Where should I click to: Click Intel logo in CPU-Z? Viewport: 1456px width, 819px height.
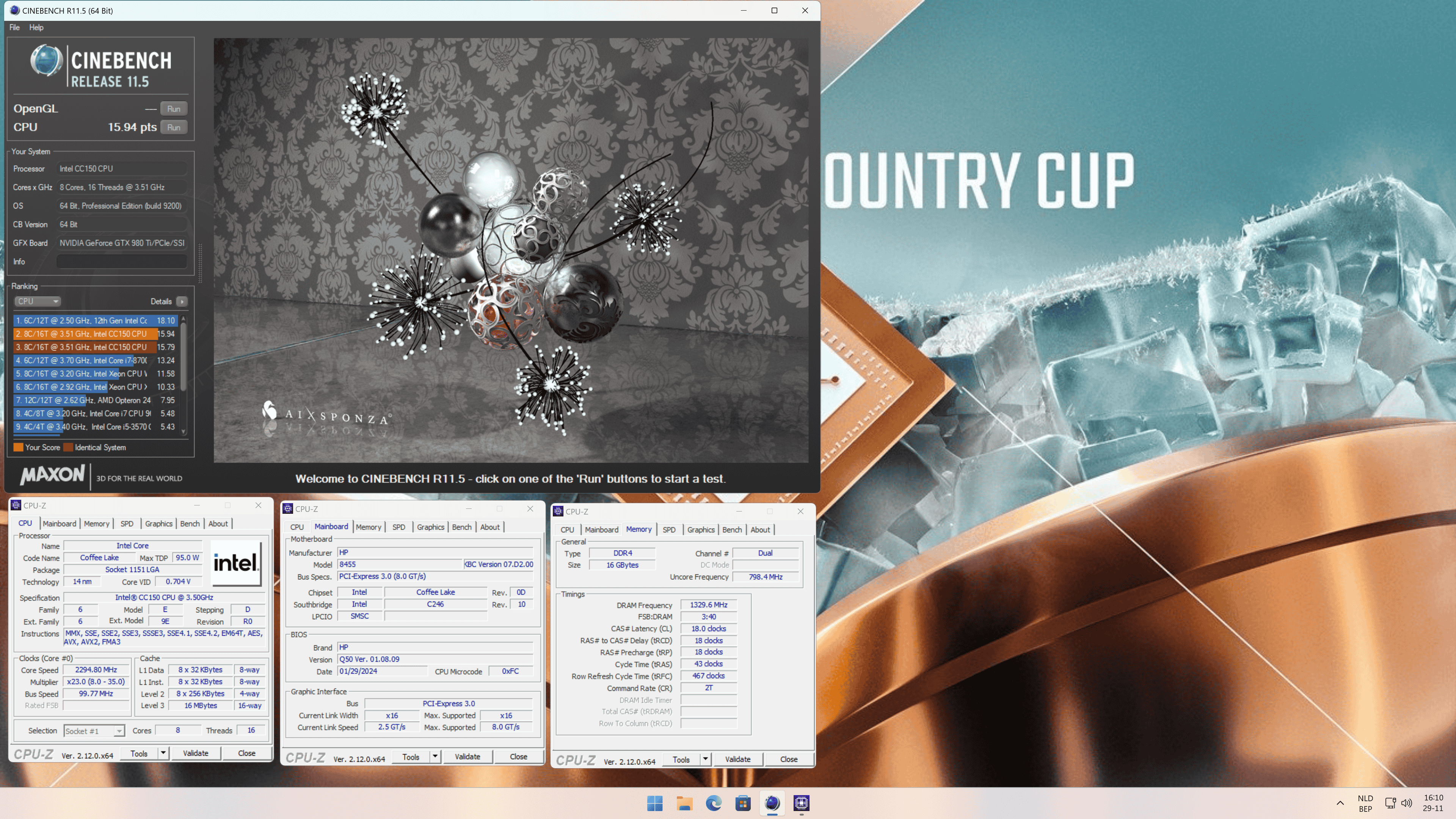[236, 563]
